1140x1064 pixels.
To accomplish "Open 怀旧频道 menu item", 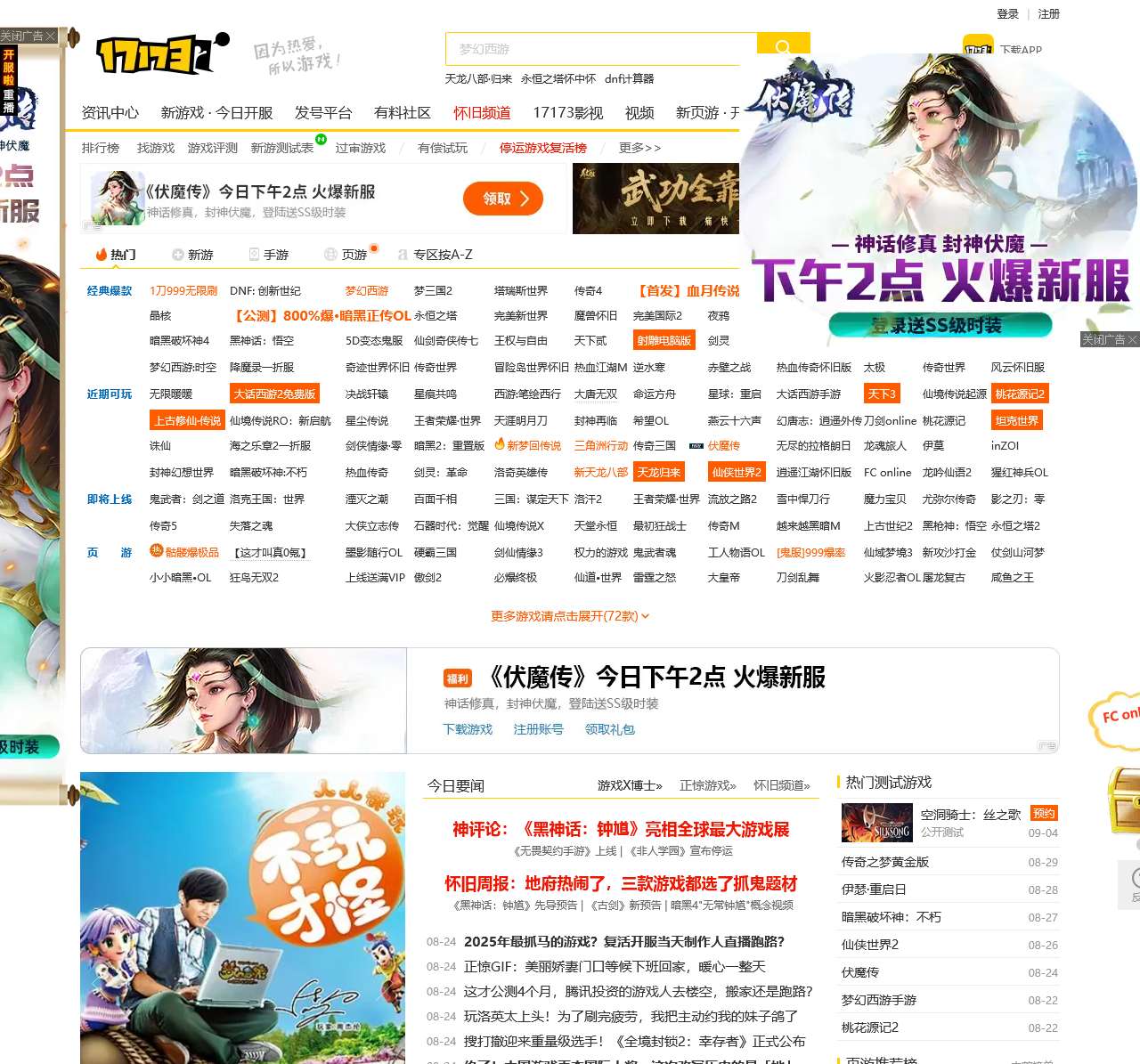I will 482,112.
